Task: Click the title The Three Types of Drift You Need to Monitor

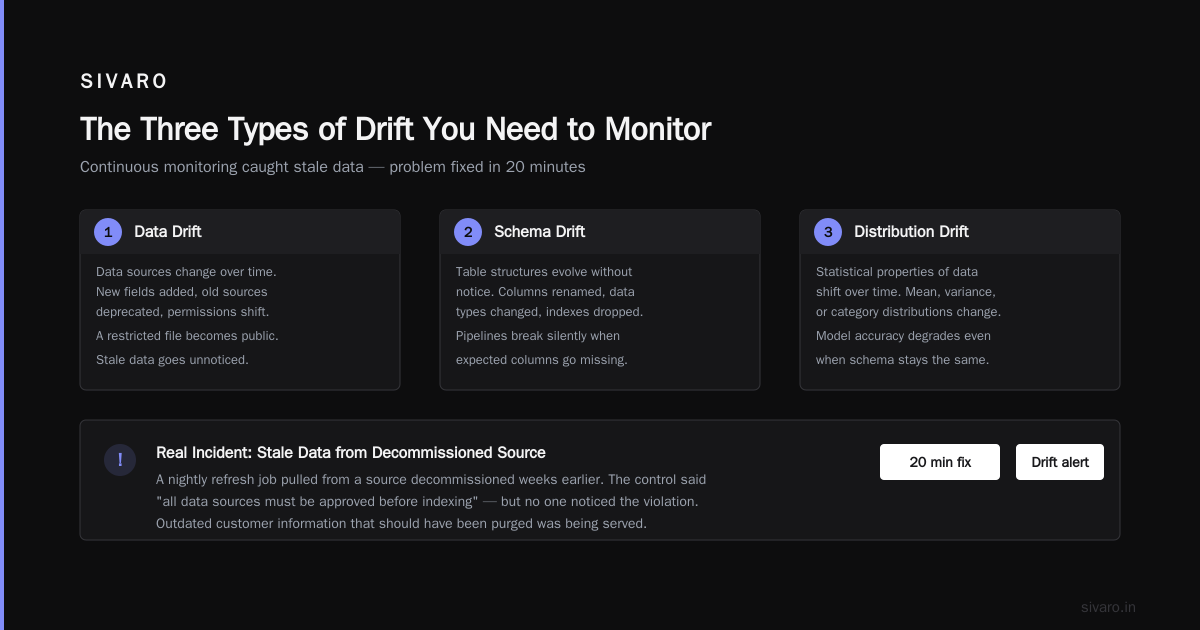Action: tap(396, 129)
